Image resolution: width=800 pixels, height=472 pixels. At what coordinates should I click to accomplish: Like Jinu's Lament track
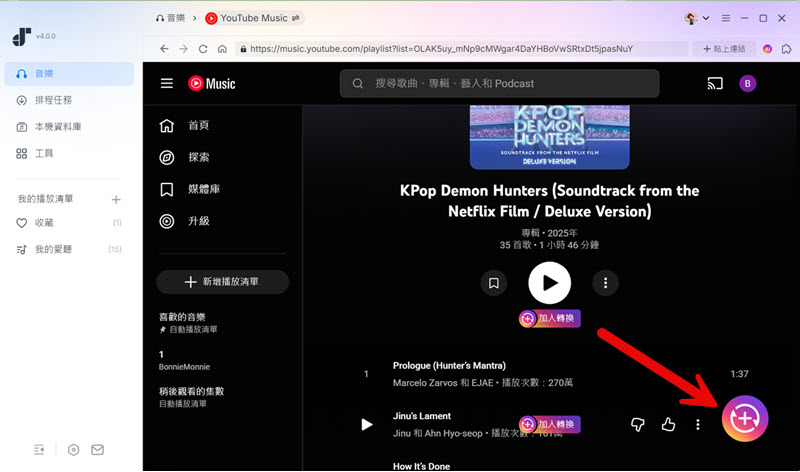pyautogui.click(x=668, y=425)
